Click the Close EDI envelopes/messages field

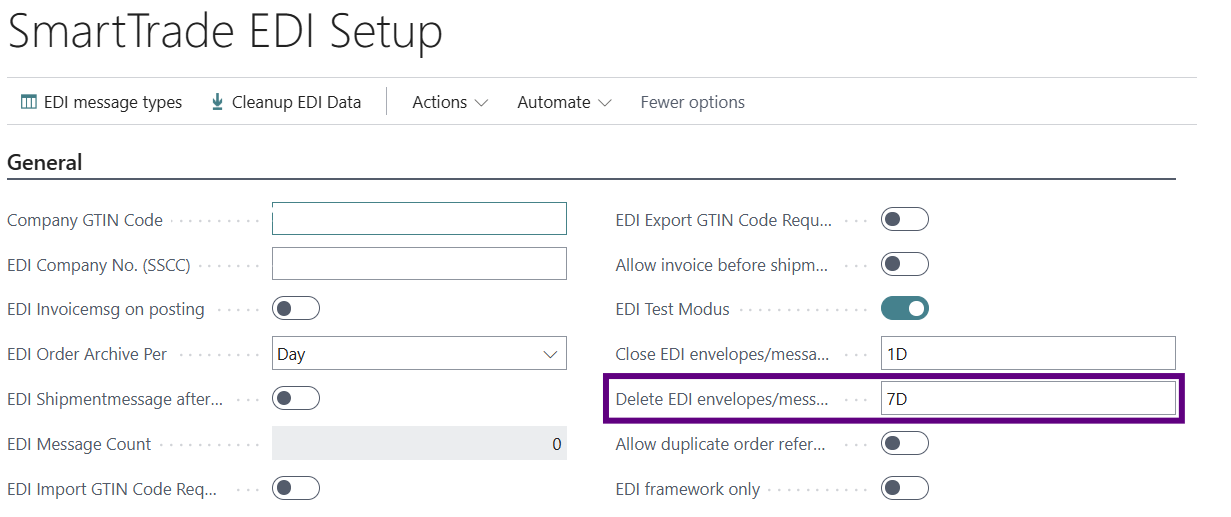(x=1027, y=354)
